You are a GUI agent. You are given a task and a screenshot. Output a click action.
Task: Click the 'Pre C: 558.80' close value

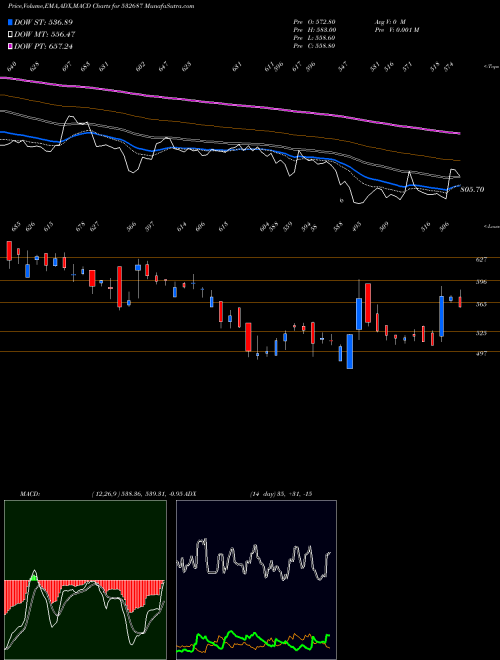point(314,46)
